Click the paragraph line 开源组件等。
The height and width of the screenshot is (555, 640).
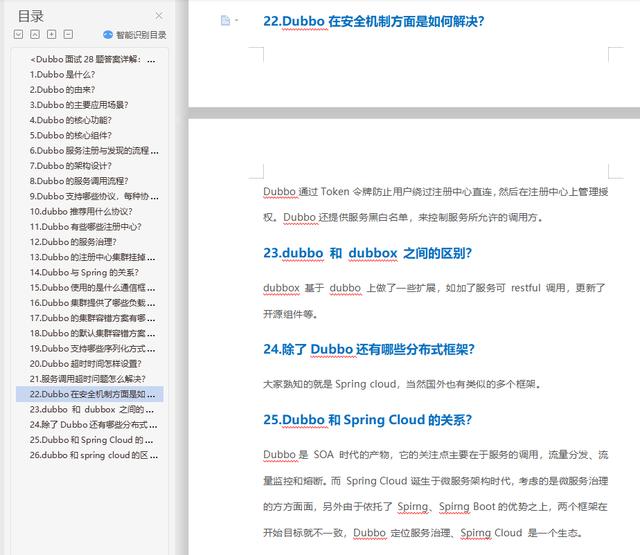point(290,314)
